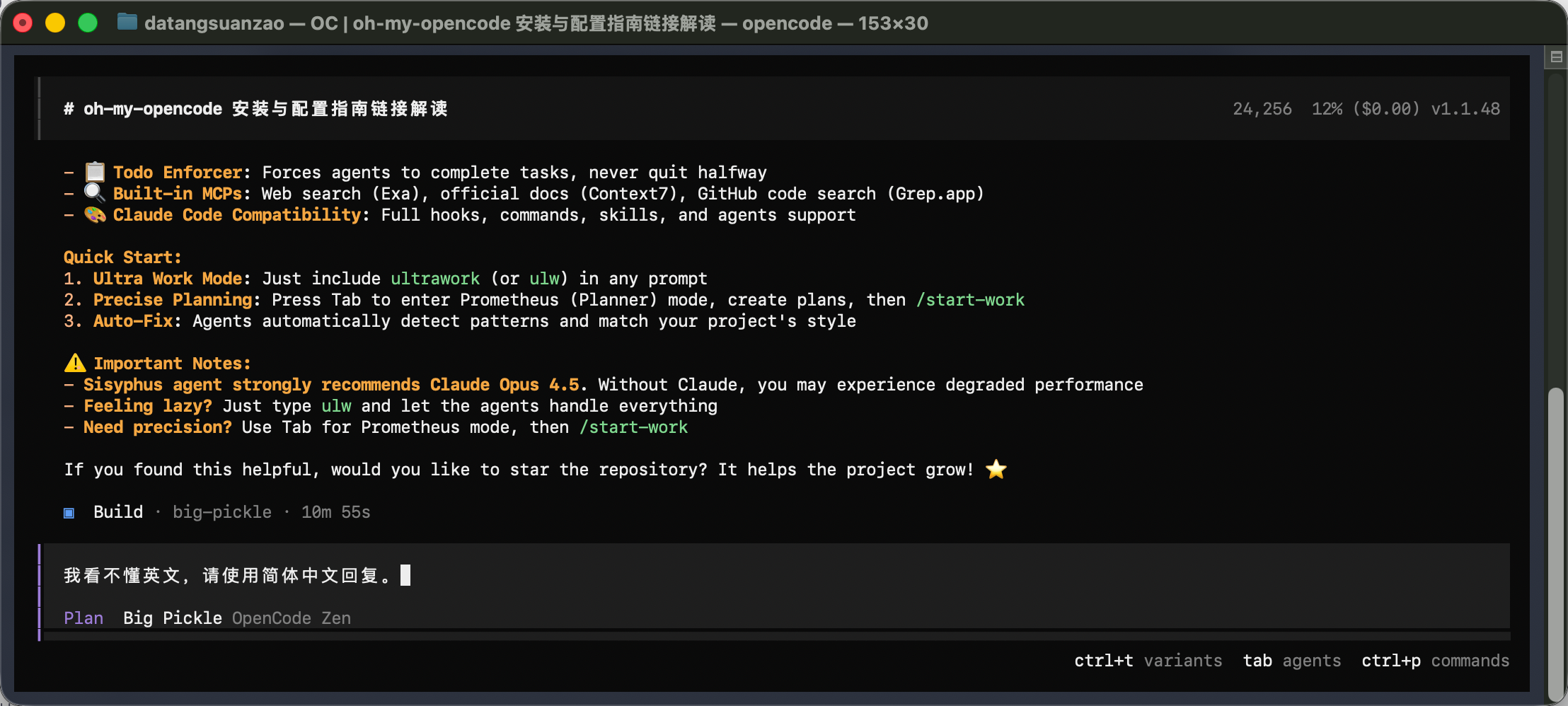1568x706 pixels.
Task: Click the 12% ($0.00) context usage
Action: (x=1366, y=108)
